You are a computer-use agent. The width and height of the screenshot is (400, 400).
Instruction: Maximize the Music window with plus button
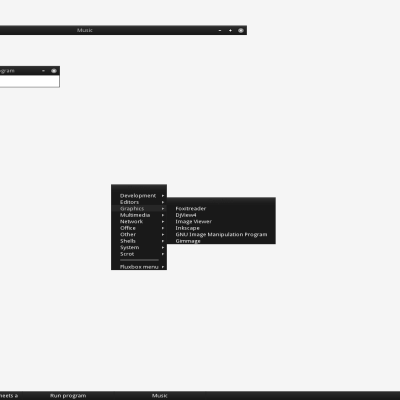(230, 30)
